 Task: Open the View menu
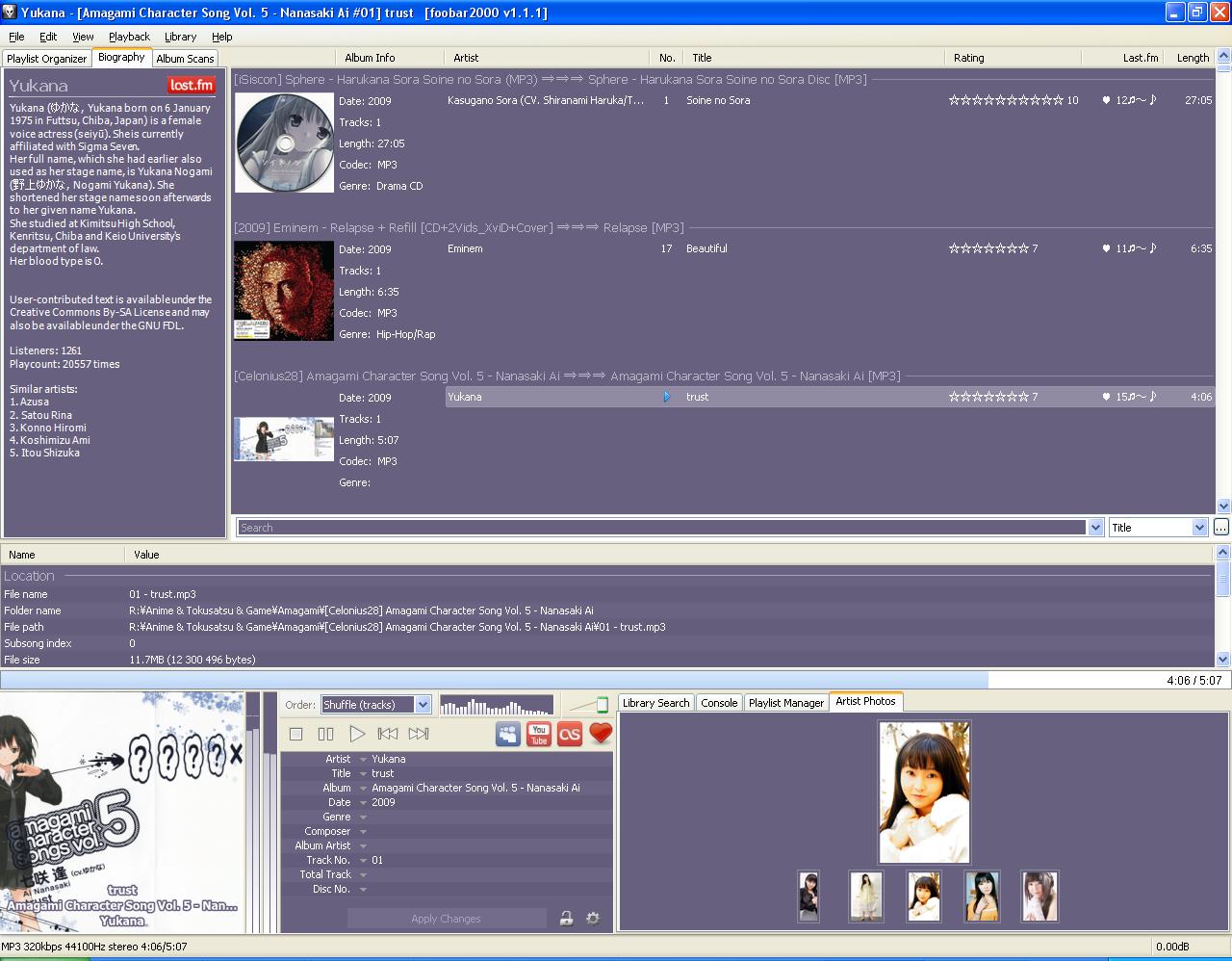(83, 37)
